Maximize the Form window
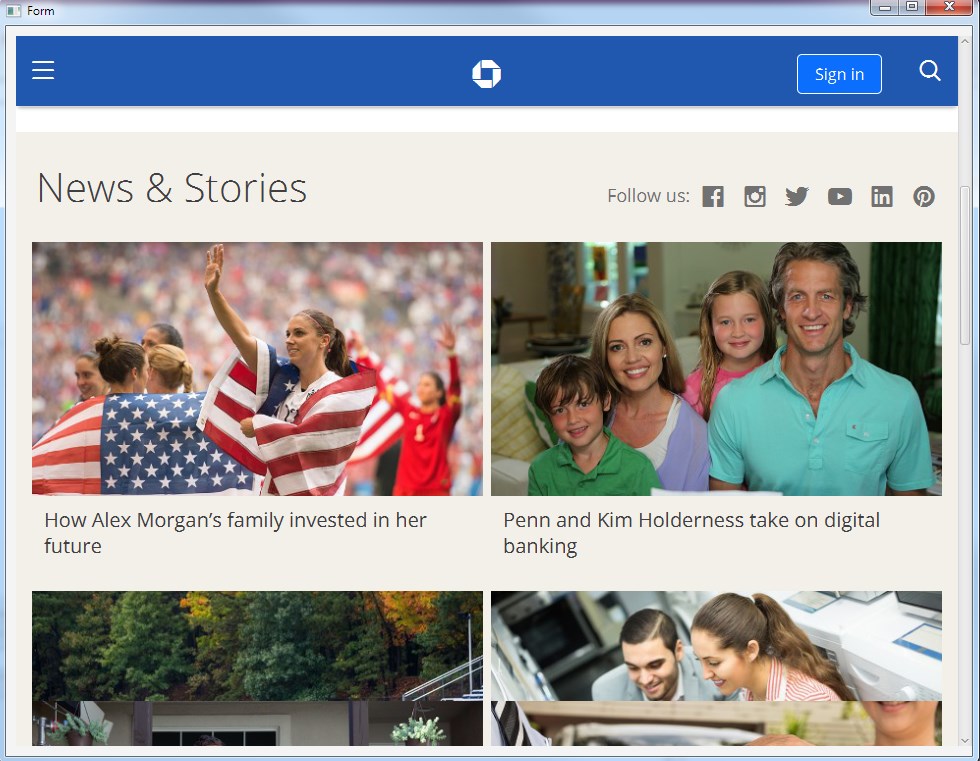 tap(912, 7)
